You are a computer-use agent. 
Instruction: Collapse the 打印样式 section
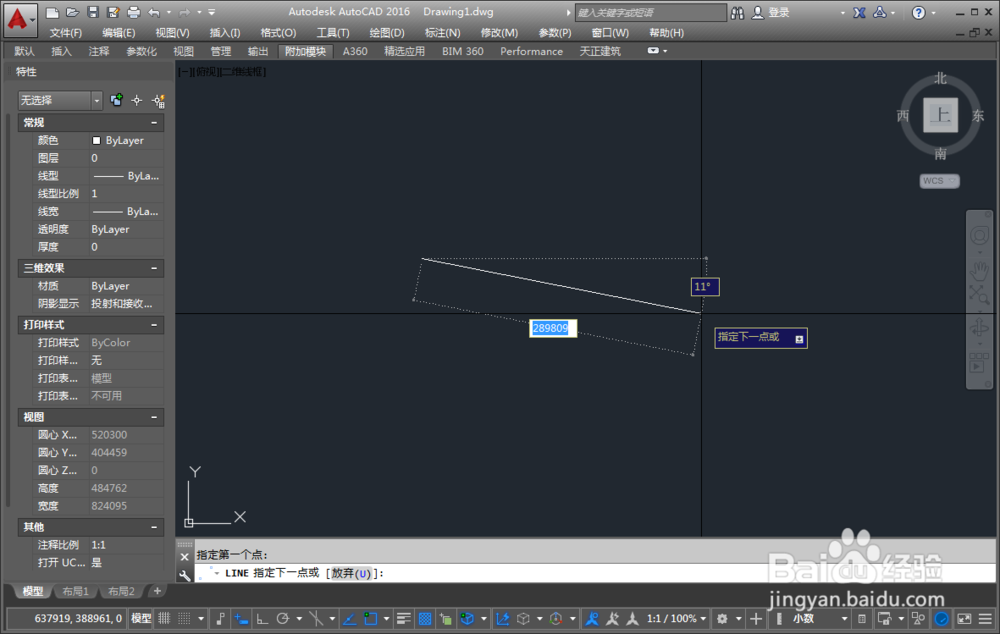(x=154, y=325)
